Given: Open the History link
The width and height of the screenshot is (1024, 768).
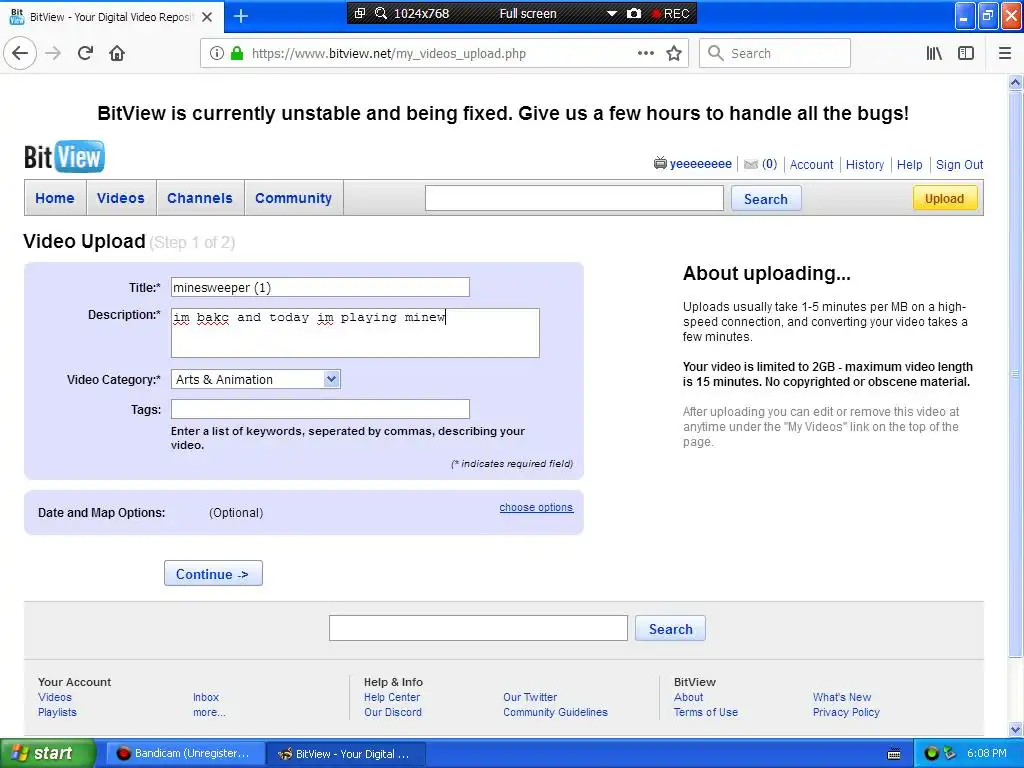Looking at the screenshot, I should point(865,165).
